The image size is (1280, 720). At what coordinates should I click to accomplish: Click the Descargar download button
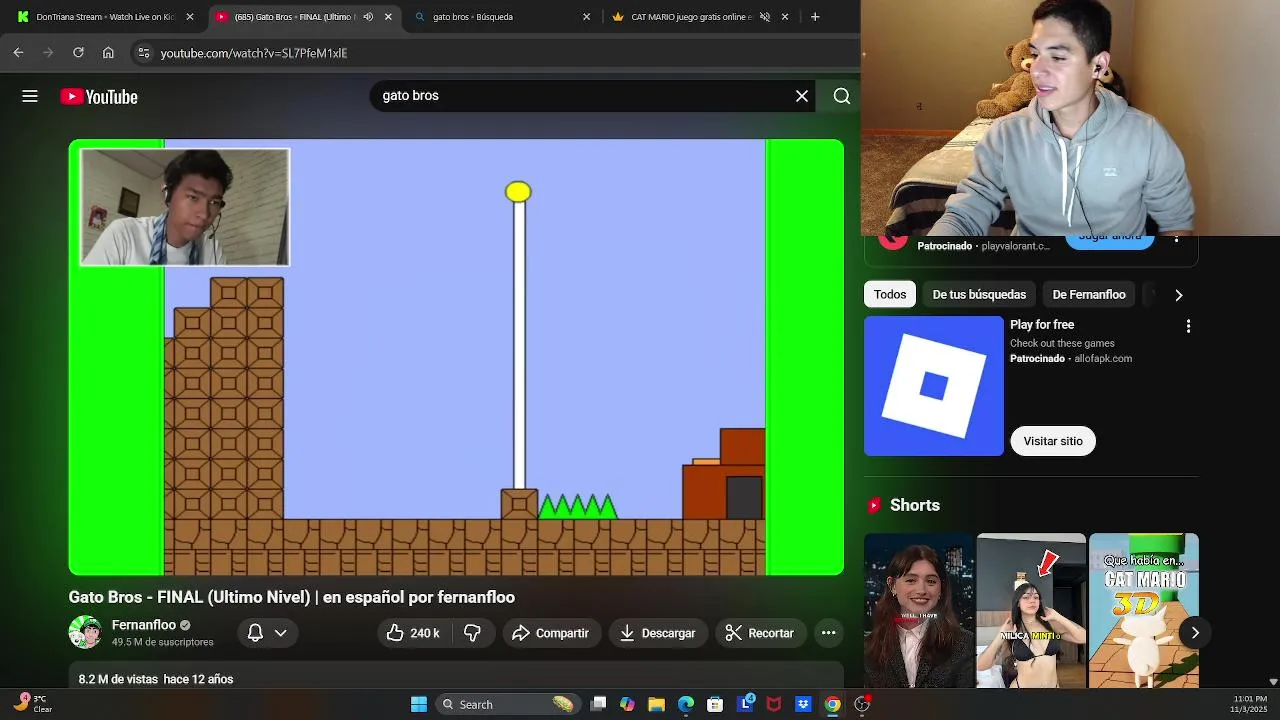[658, 633]
